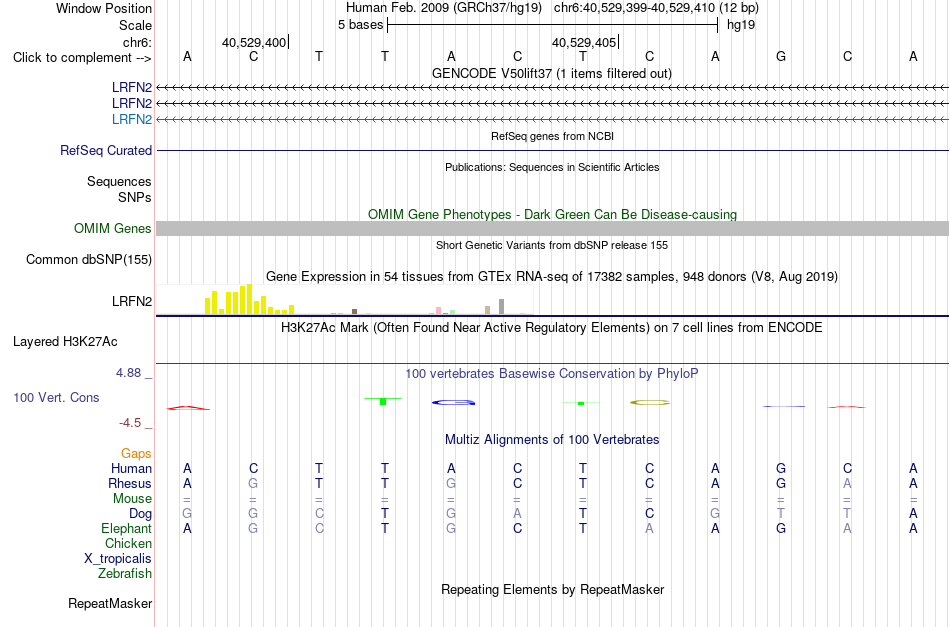
Task: Click the X_tropicalis alignment row label
Action: pyautogui.click(x=118, y=559)
